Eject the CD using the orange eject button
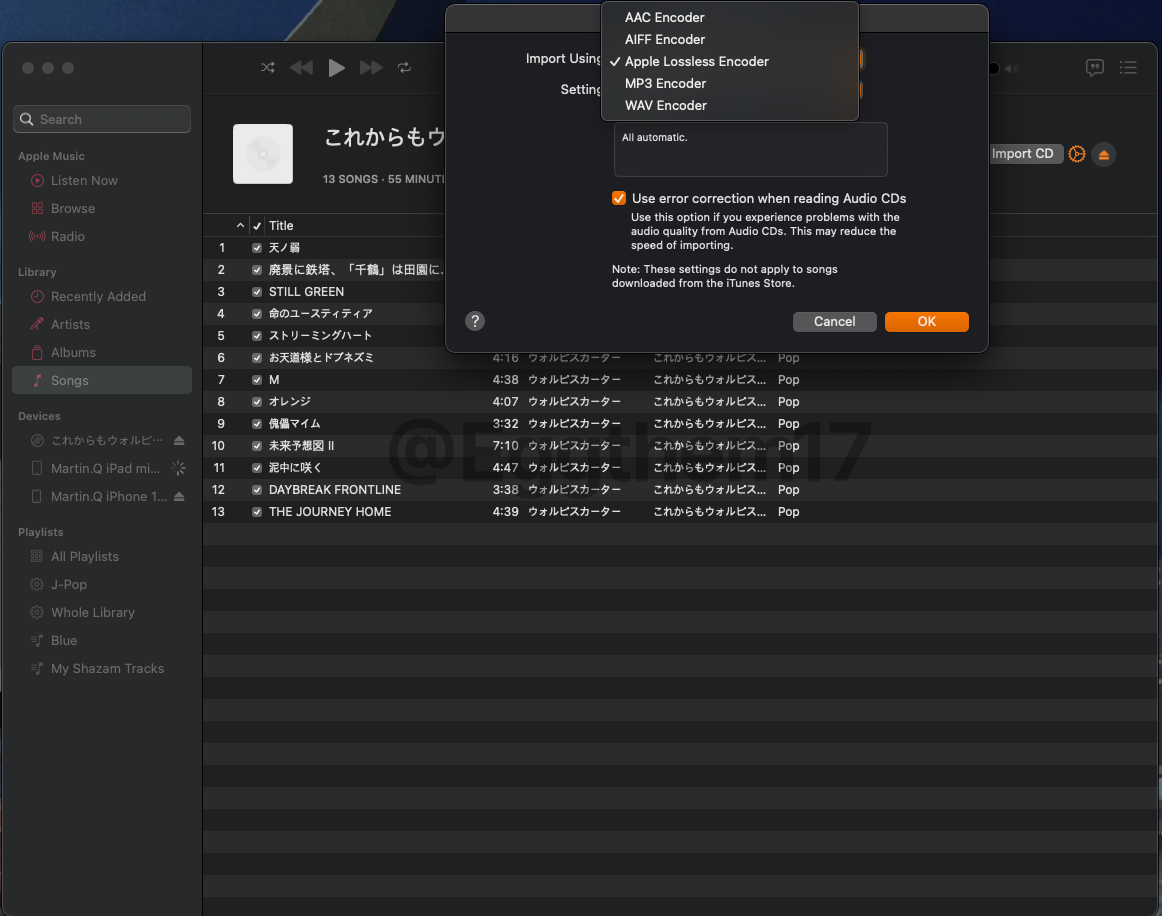Screen dimensions: 1162x916 pos(1103,154)
